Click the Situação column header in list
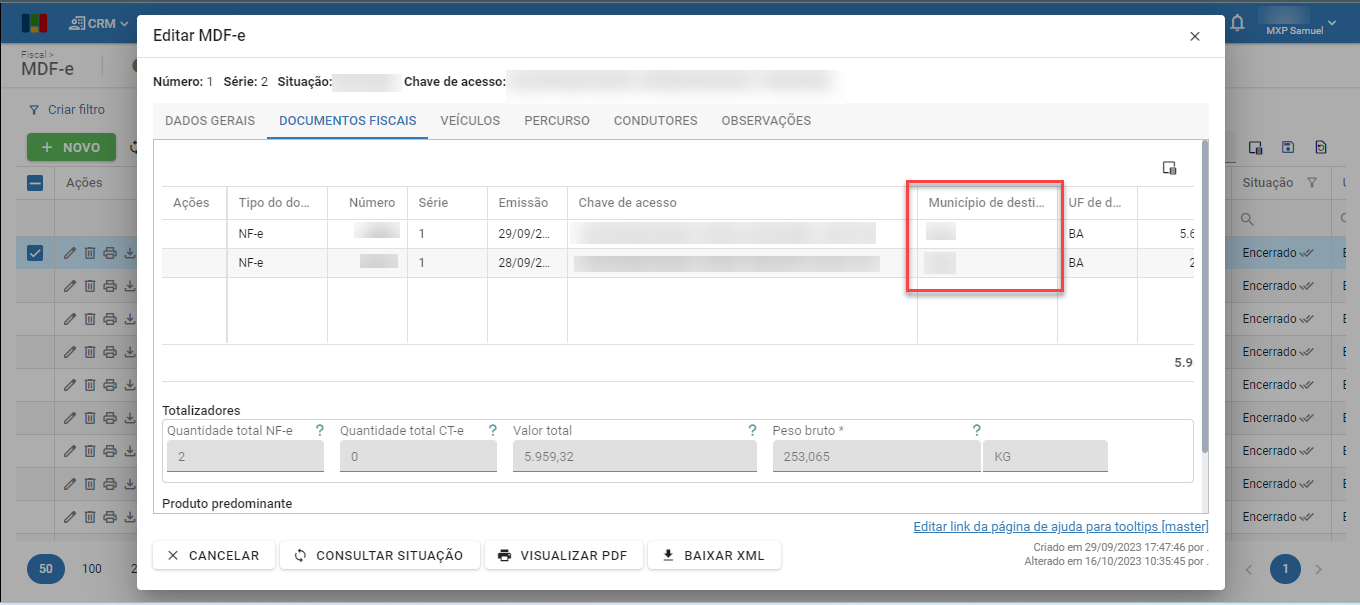 [x=1268, y=183]
